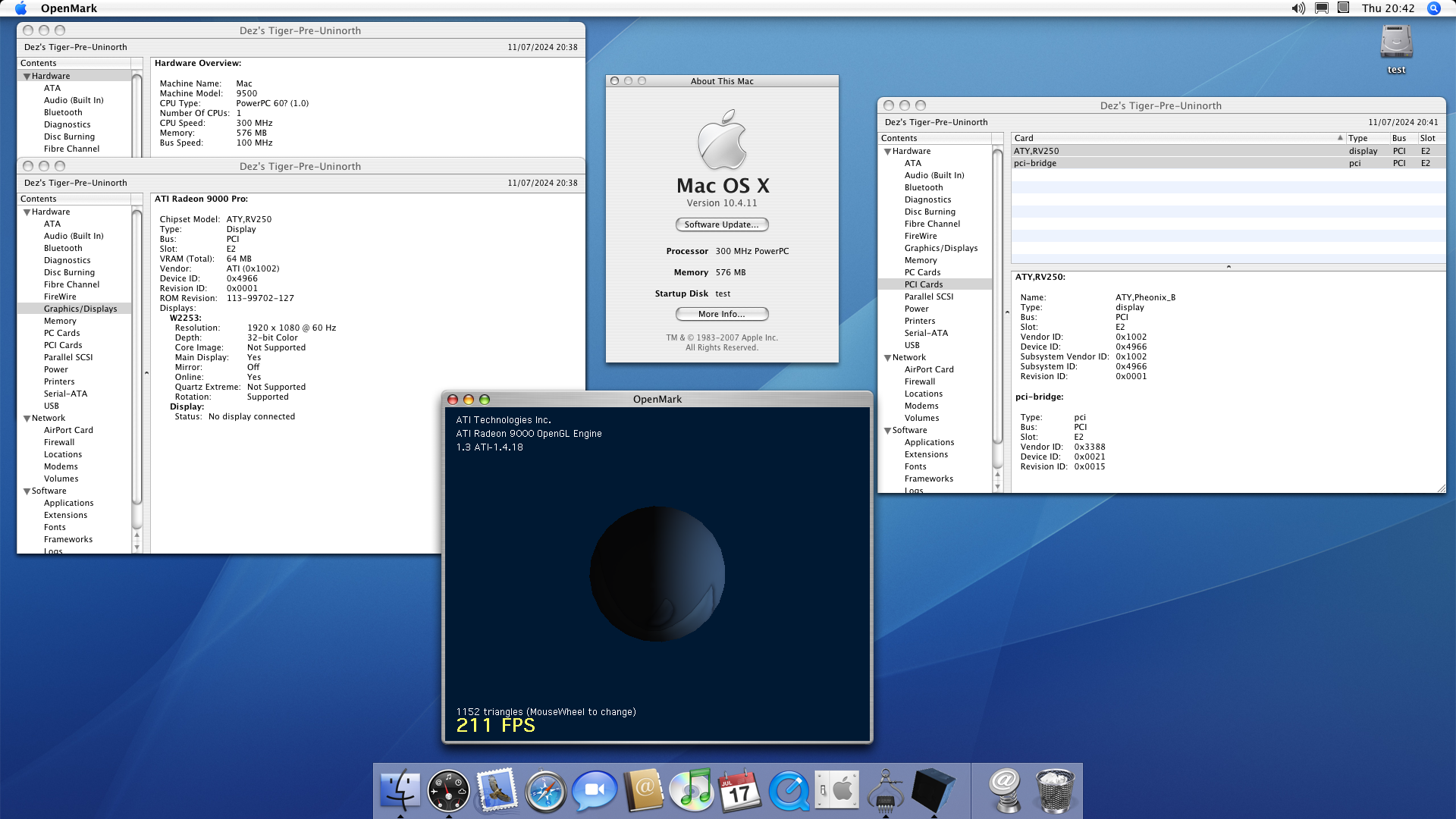Click the Apple menu

20,8
